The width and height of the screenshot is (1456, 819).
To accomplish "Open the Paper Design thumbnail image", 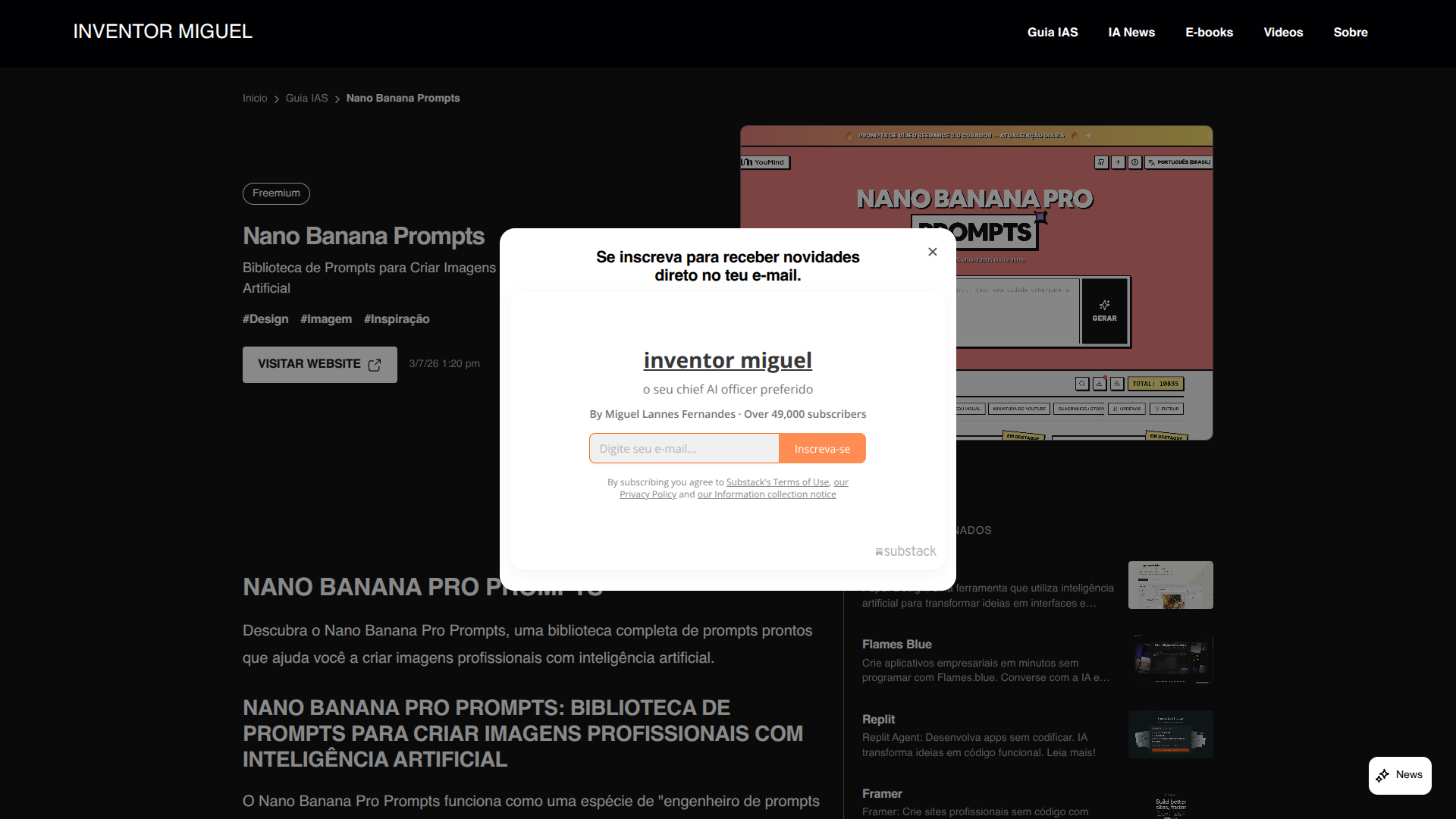I will click(x=1171, y=585).
